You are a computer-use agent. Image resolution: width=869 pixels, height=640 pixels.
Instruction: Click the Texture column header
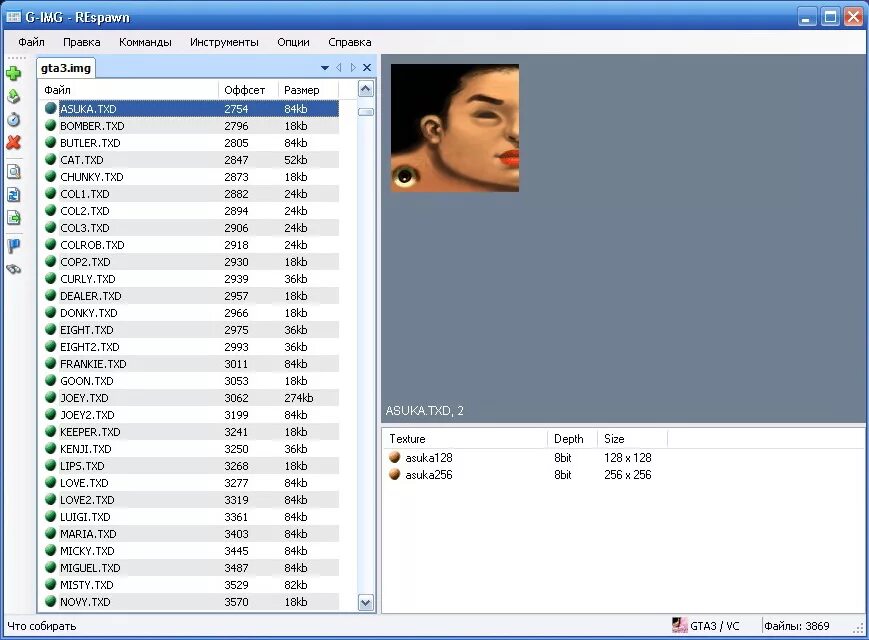click(x=465, y=439)
